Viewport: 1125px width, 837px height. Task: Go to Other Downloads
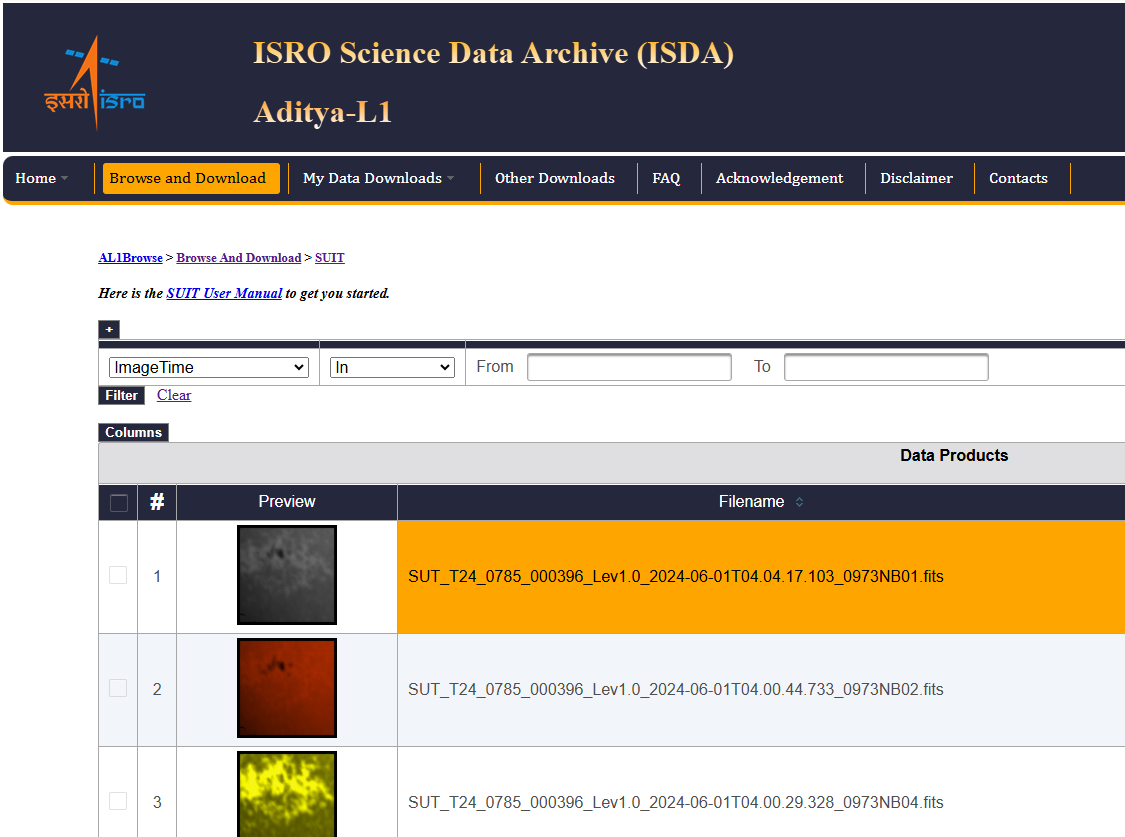tap(555, 178)
